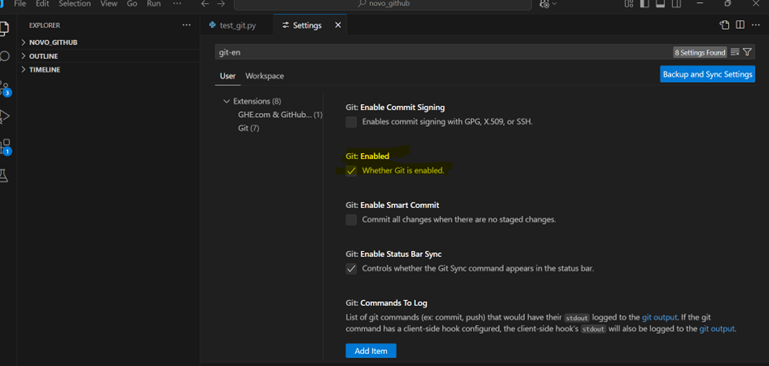Click Backup and Sync Settings button
The image size is (769, 366).
click(x=707, y=75)
